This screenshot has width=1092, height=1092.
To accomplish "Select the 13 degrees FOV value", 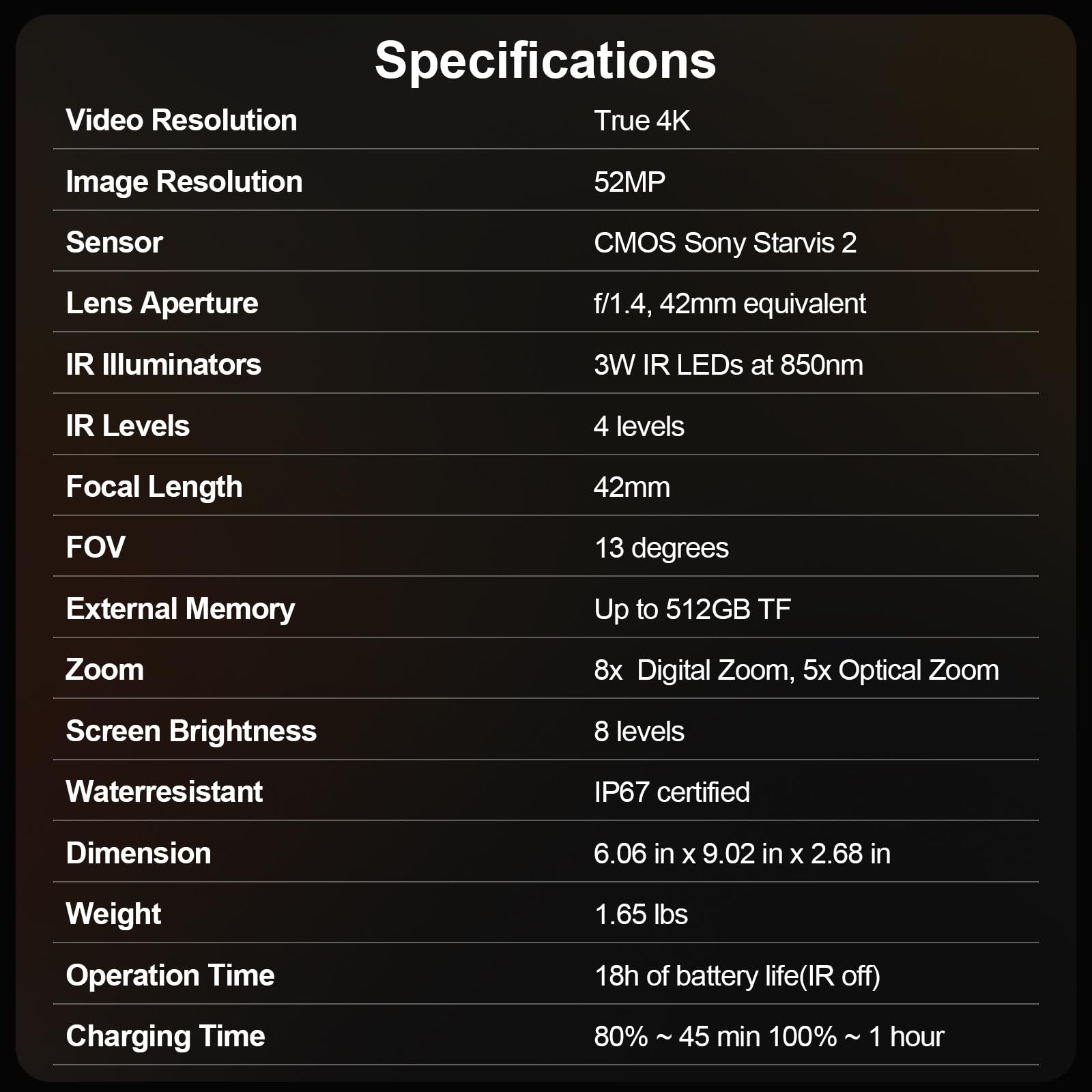I will 661,548.
